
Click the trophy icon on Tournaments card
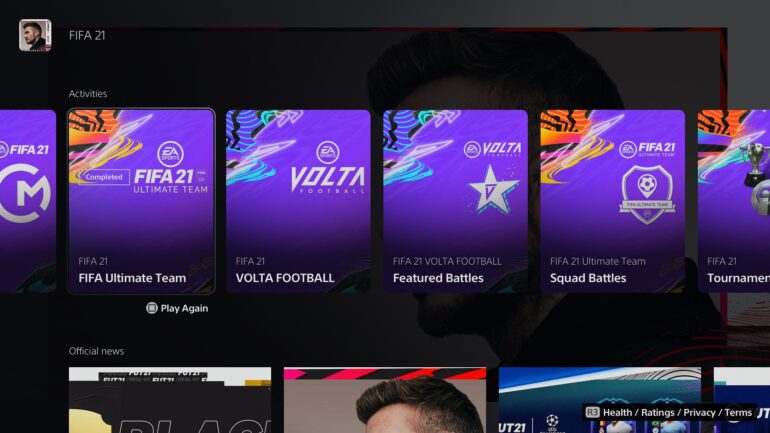click(x=755, y=165)
